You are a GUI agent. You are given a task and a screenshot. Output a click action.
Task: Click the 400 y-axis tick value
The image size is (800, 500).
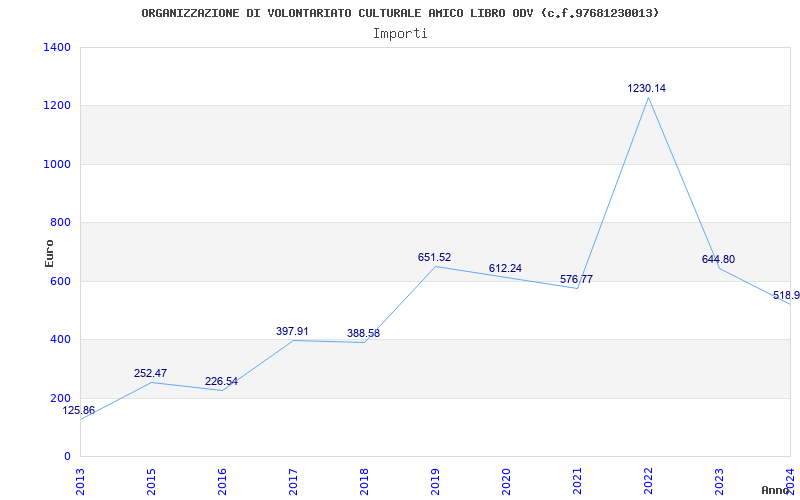pos(61,339)
